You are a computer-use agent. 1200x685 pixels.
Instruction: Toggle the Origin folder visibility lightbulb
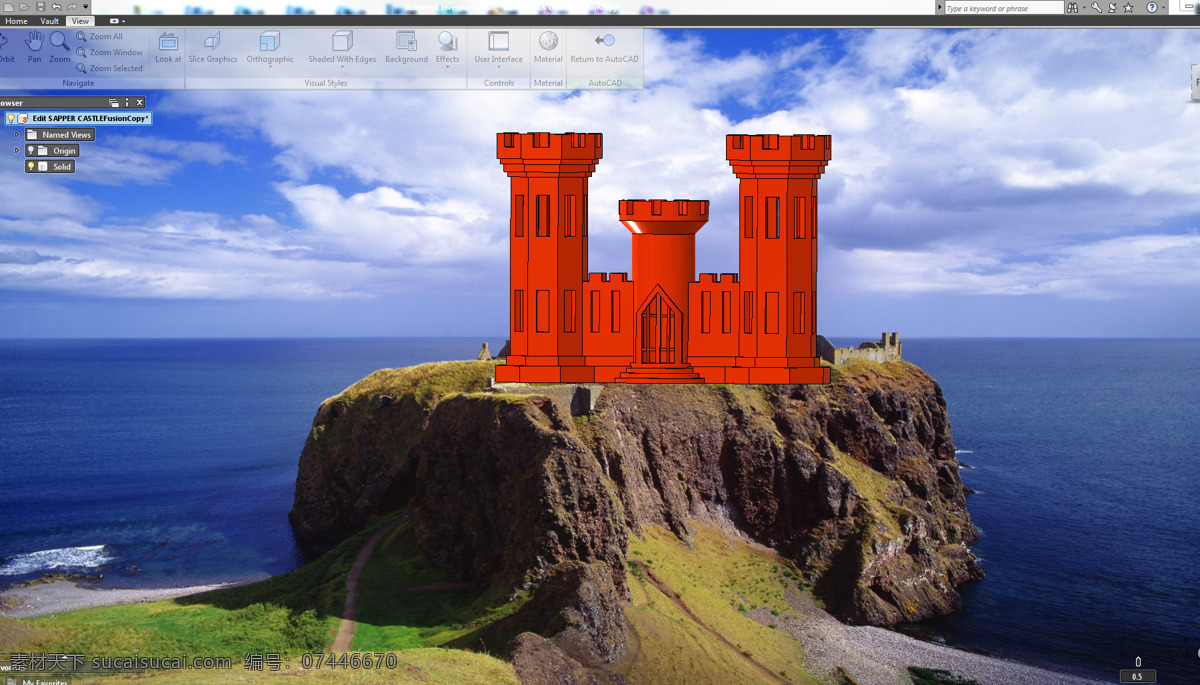(x=31, y=151)
